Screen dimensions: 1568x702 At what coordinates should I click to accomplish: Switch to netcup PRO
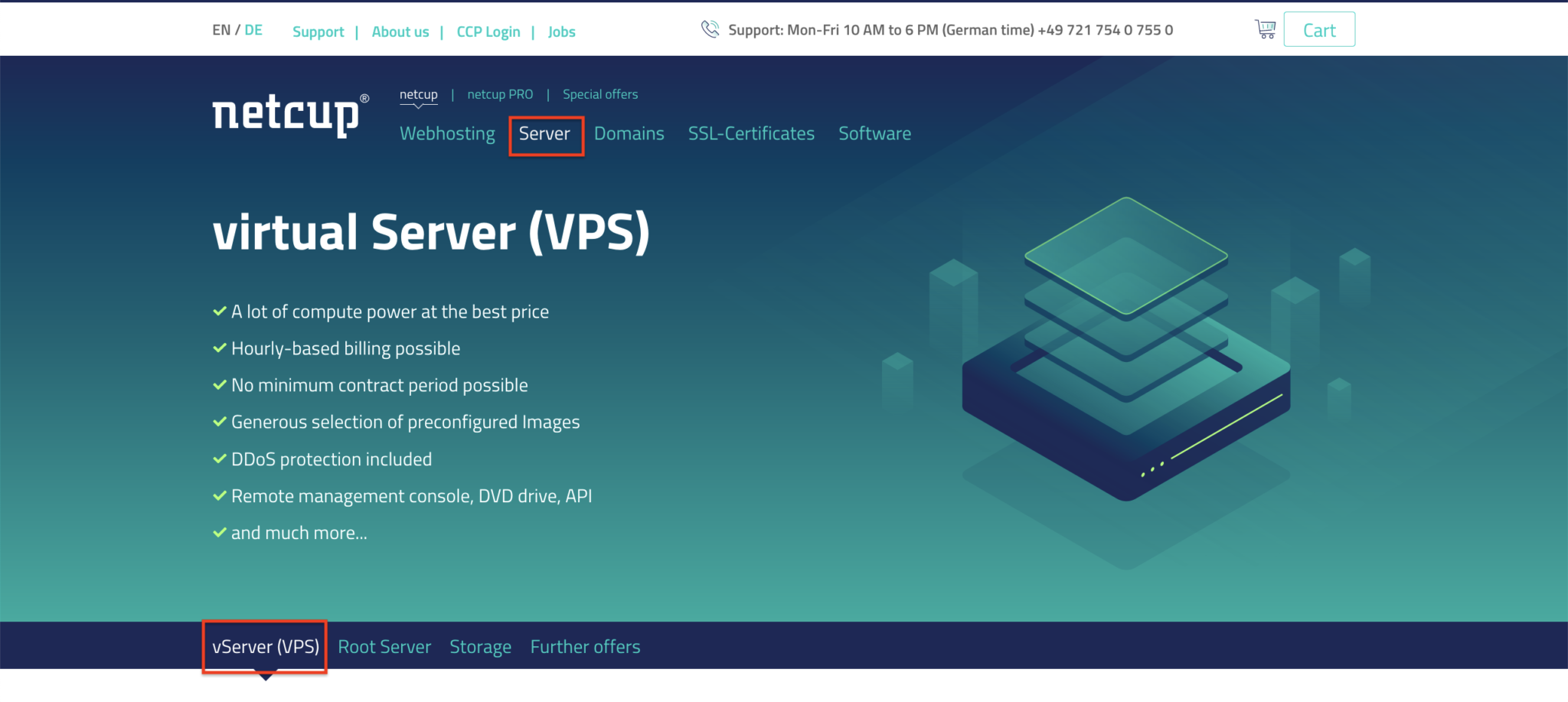coord(500,94)
